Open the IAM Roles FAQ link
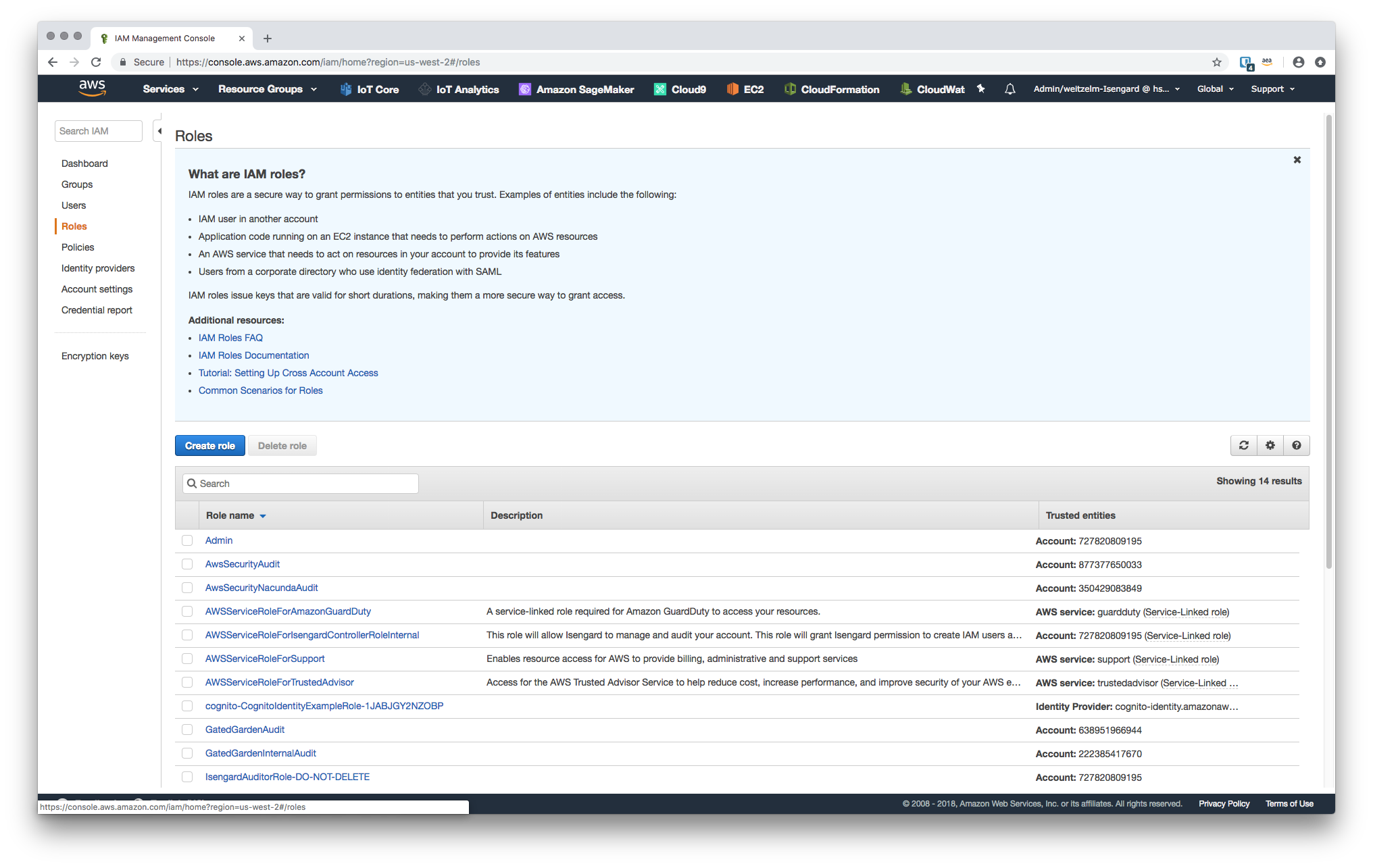1373x868 pixels. pos(230,338)
